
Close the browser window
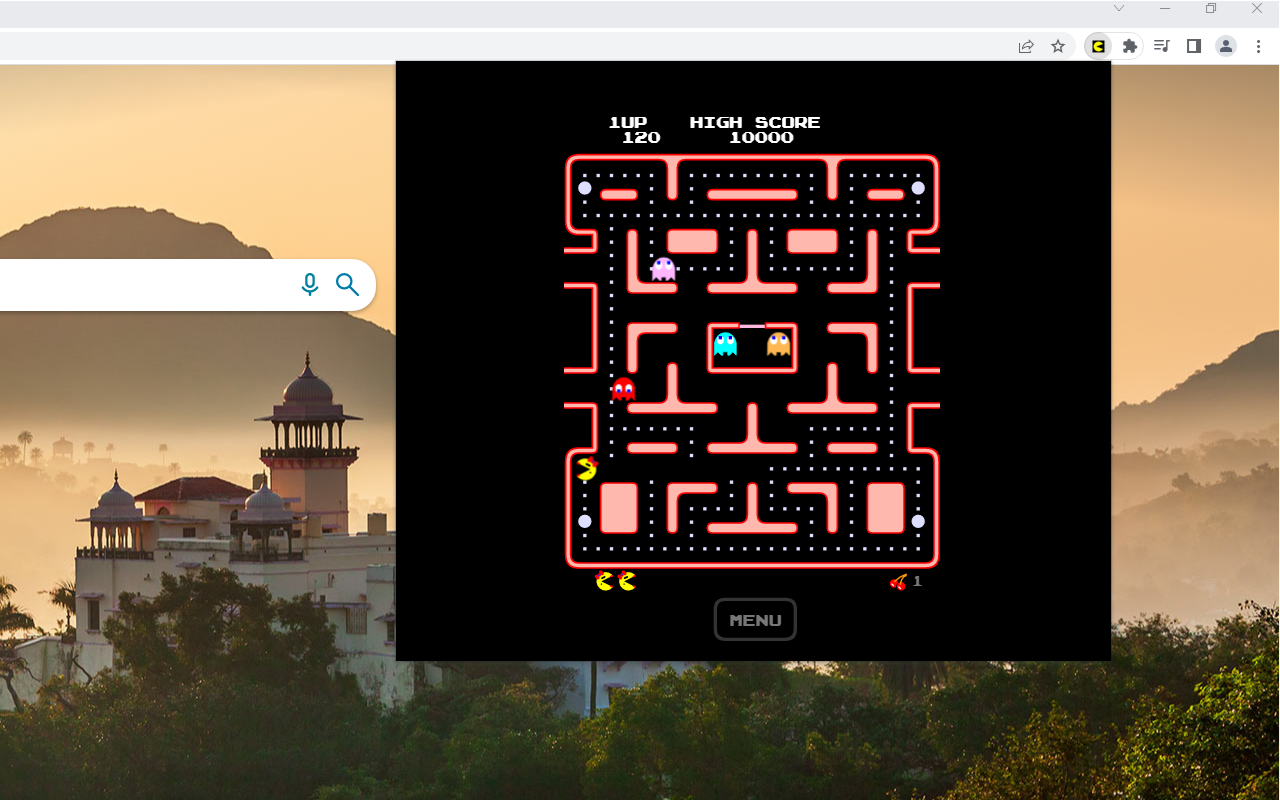point(1257,8)
